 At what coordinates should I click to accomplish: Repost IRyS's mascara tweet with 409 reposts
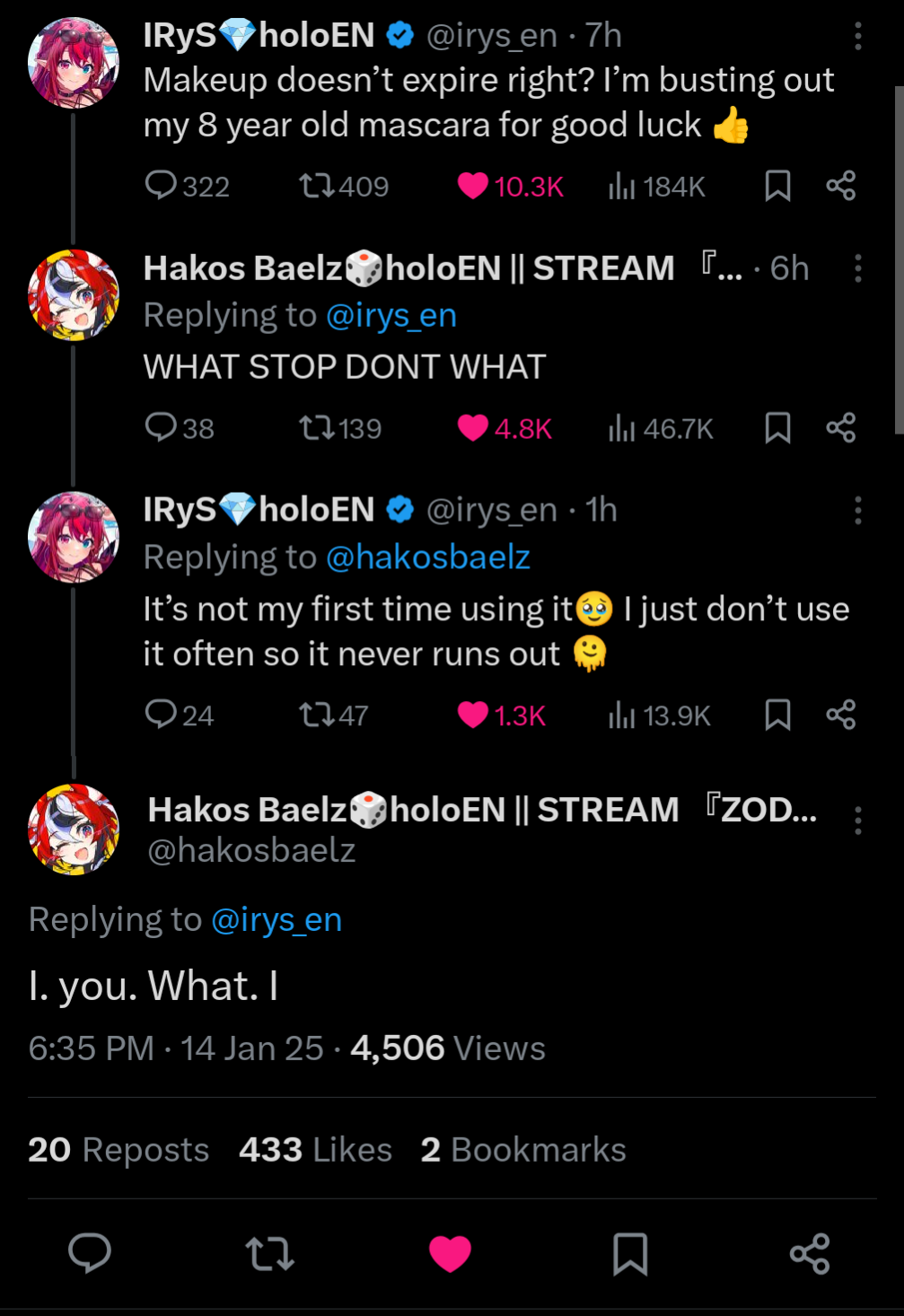[316, 186]
